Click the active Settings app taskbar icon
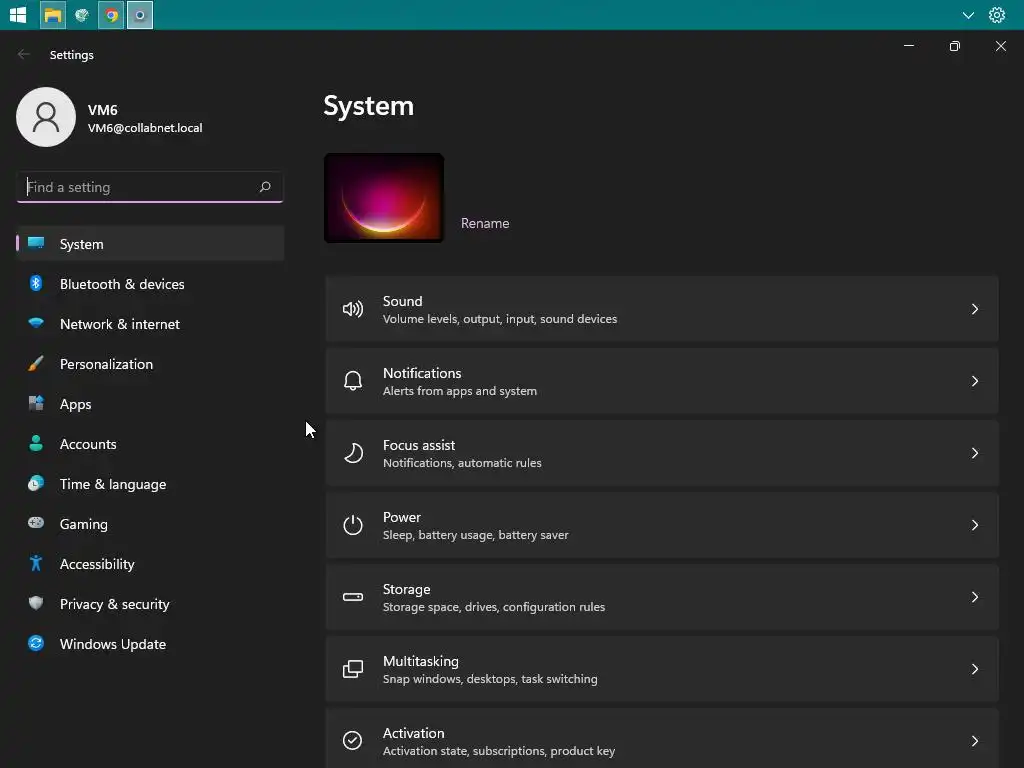 pyautogui.click(x=140, y=14)
